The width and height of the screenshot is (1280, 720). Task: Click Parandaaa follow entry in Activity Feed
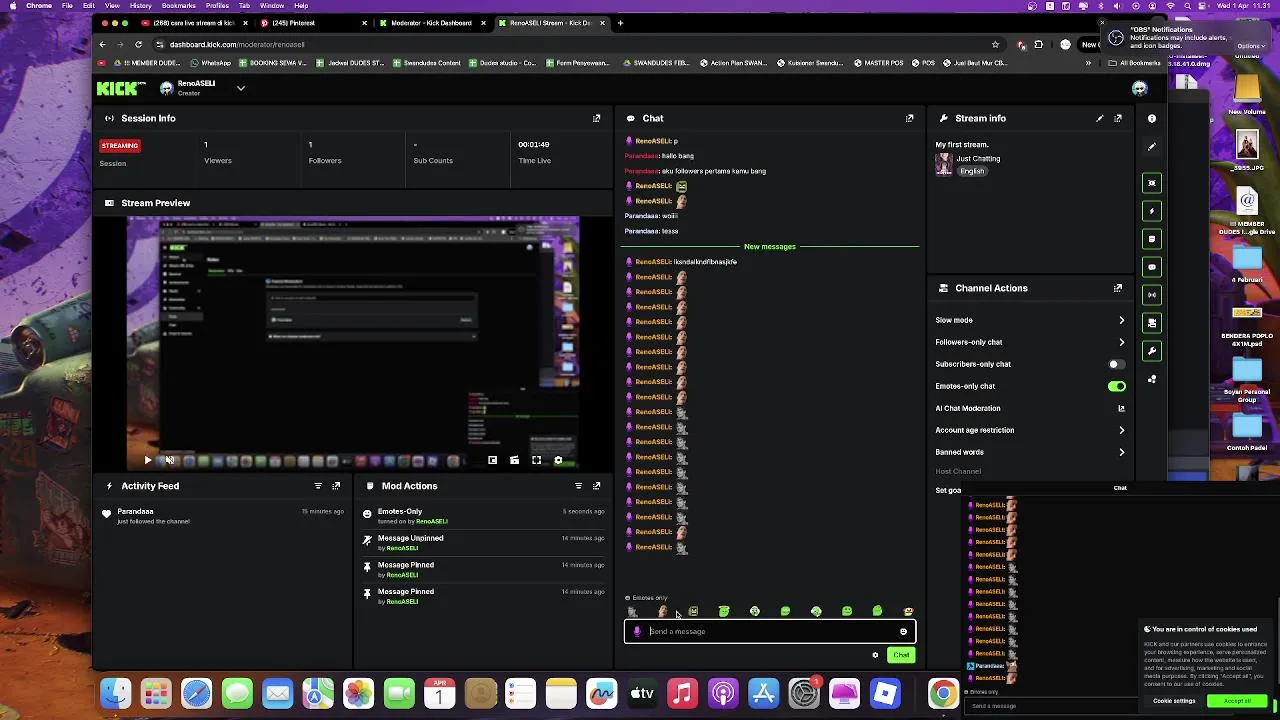point(225,516)
